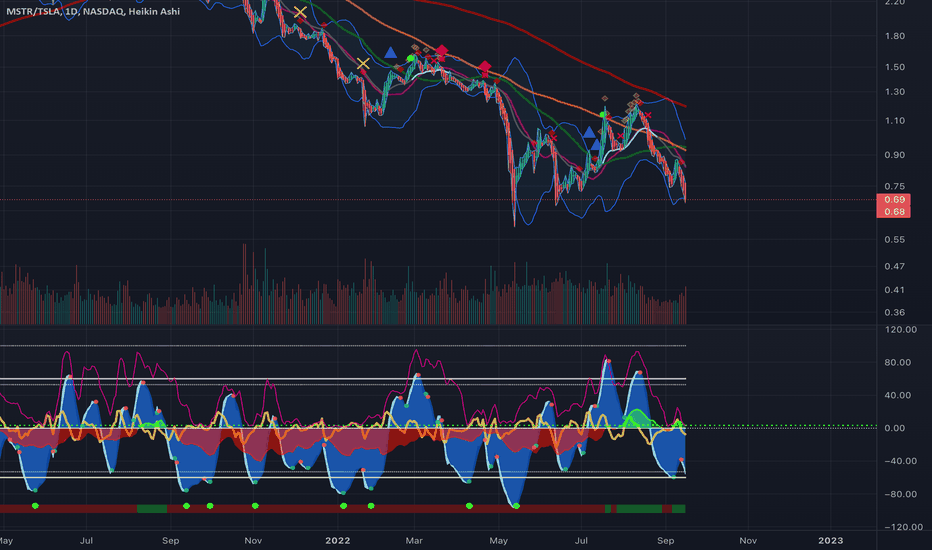Click the −80.00 oscillator scale label
The image size is (932, 550).
click(x=900, y=494)
